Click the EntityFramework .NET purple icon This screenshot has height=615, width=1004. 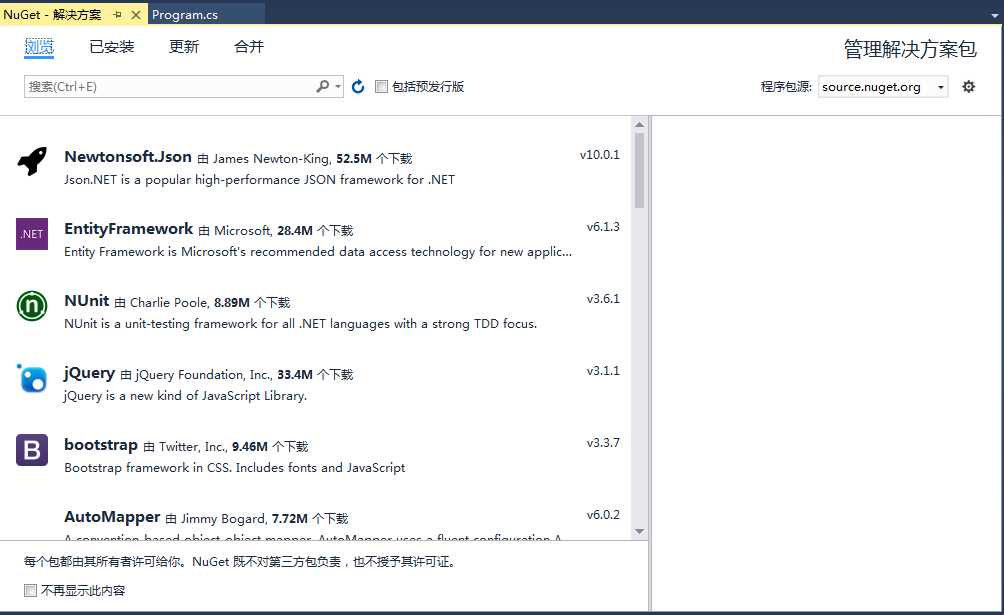tap(32, 234)
